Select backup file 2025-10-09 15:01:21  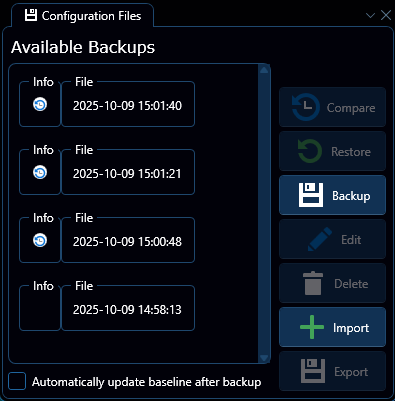(128, 172)
